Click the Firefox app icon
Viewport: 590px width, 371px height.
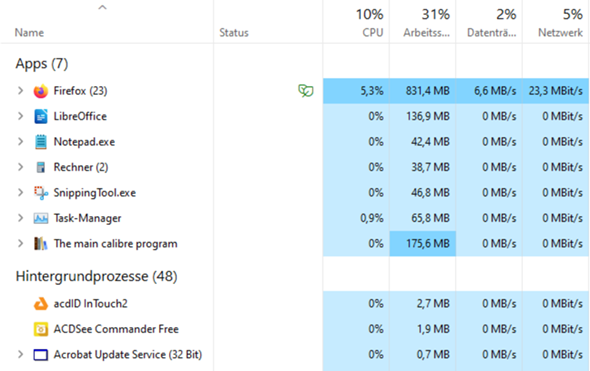(41, 91)
